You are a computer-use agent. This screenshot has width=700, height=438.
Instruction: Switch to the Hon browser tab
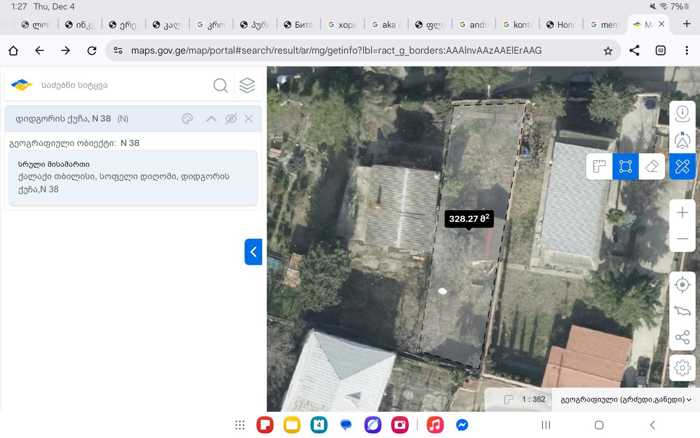(564, 24)
